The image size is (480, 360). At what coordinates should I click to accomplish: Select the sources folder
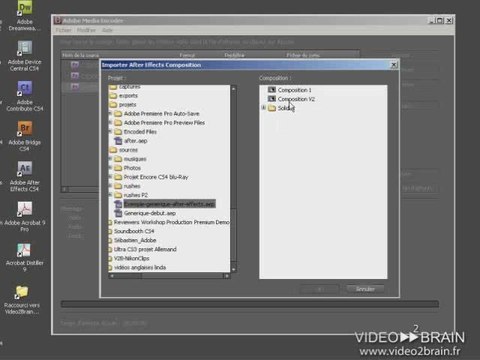tap(128, 150)
